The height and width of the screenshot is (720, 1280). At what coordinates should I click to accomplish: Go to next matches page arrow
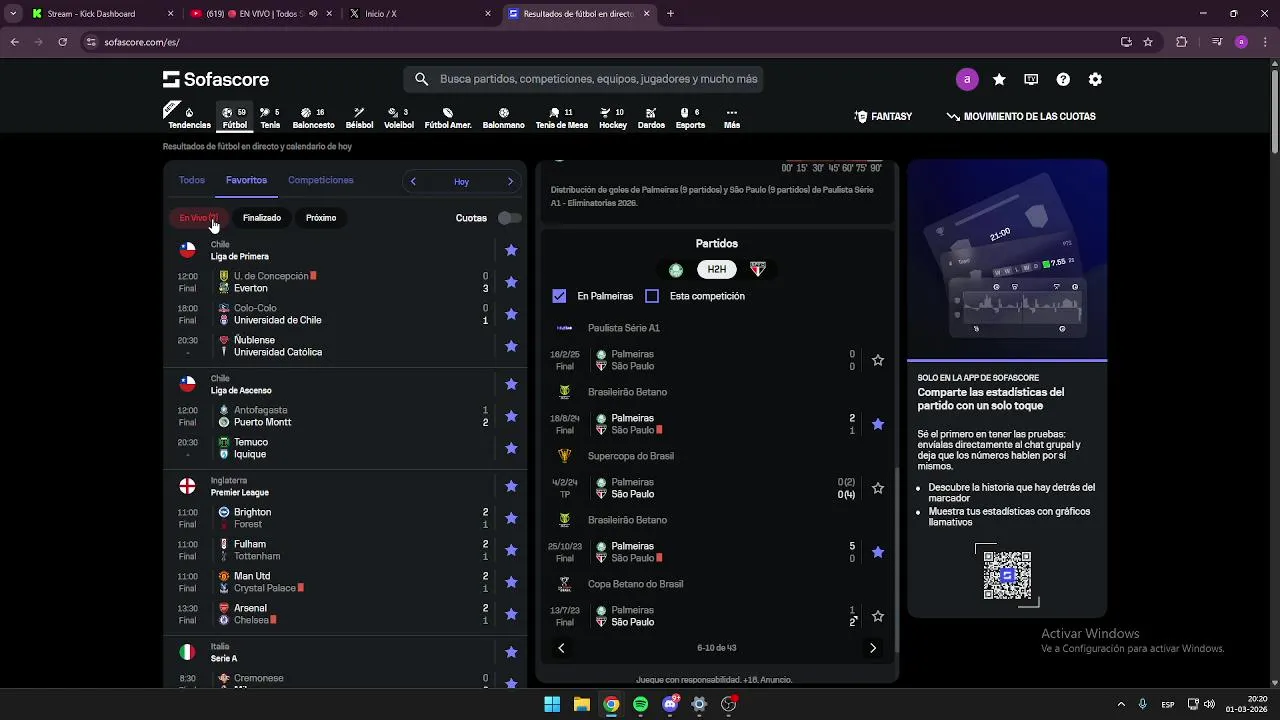coord(873,648)
